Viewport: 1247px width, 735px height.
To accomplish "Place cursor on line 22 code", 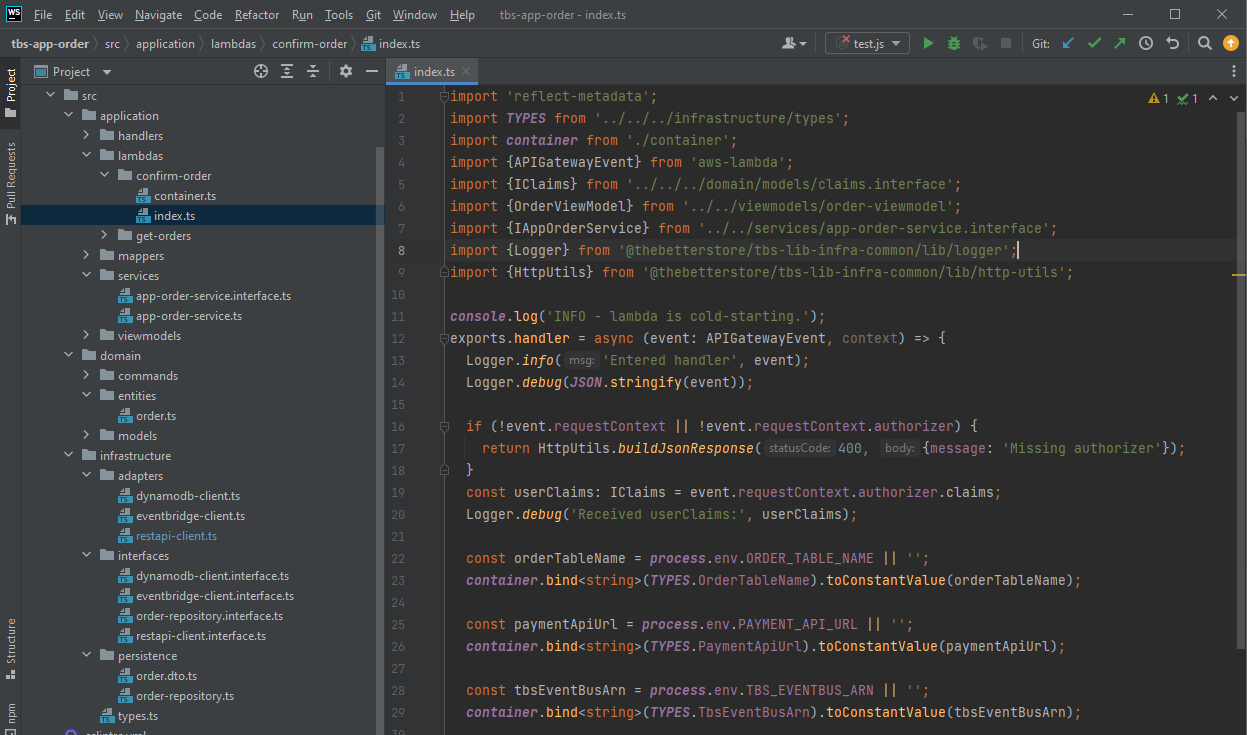I will click(697, 558).
